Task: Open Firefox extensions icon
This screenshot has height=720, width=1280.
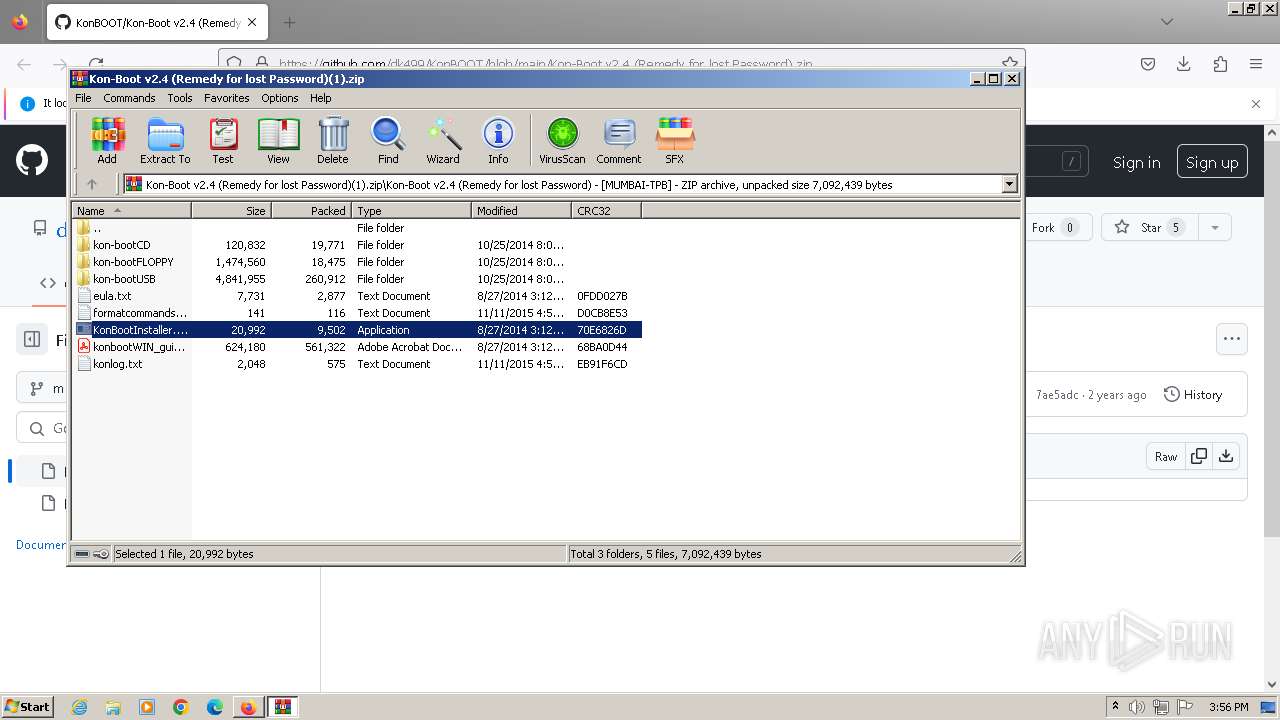Action: point(1220,64)
